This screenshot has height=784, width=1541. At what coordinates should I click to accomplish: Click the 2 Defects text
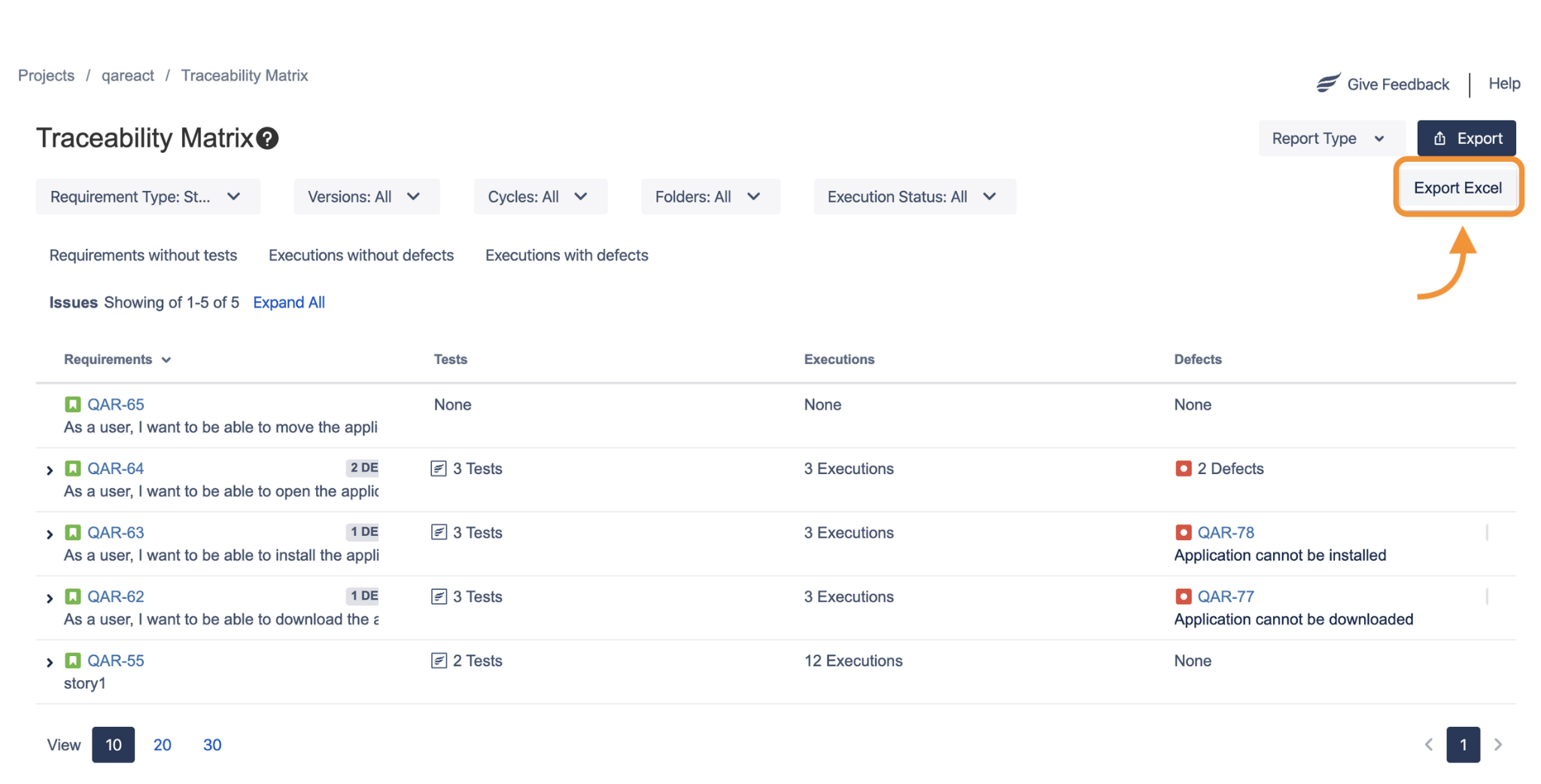pos(1230,469)
